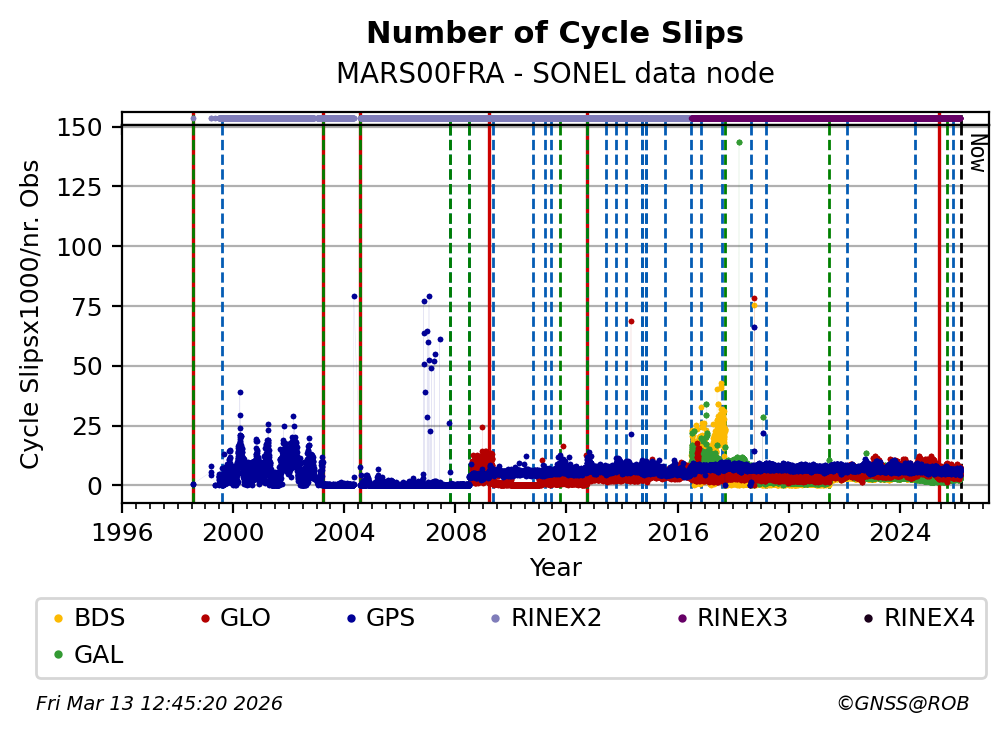Click the RINEX4 legend marker dot
This screenshot has width=1008, height=734.
868,619
